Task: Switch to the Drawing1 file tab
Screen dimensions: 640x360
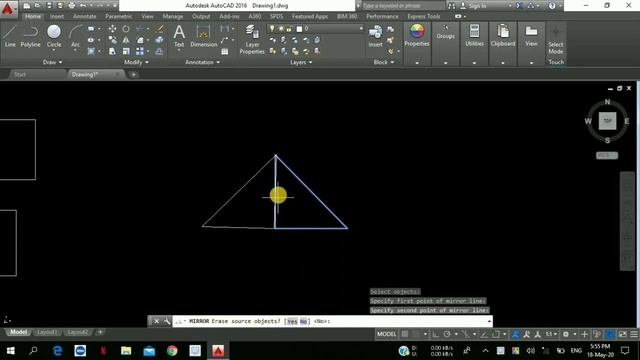Action: (x=85, y=74)
